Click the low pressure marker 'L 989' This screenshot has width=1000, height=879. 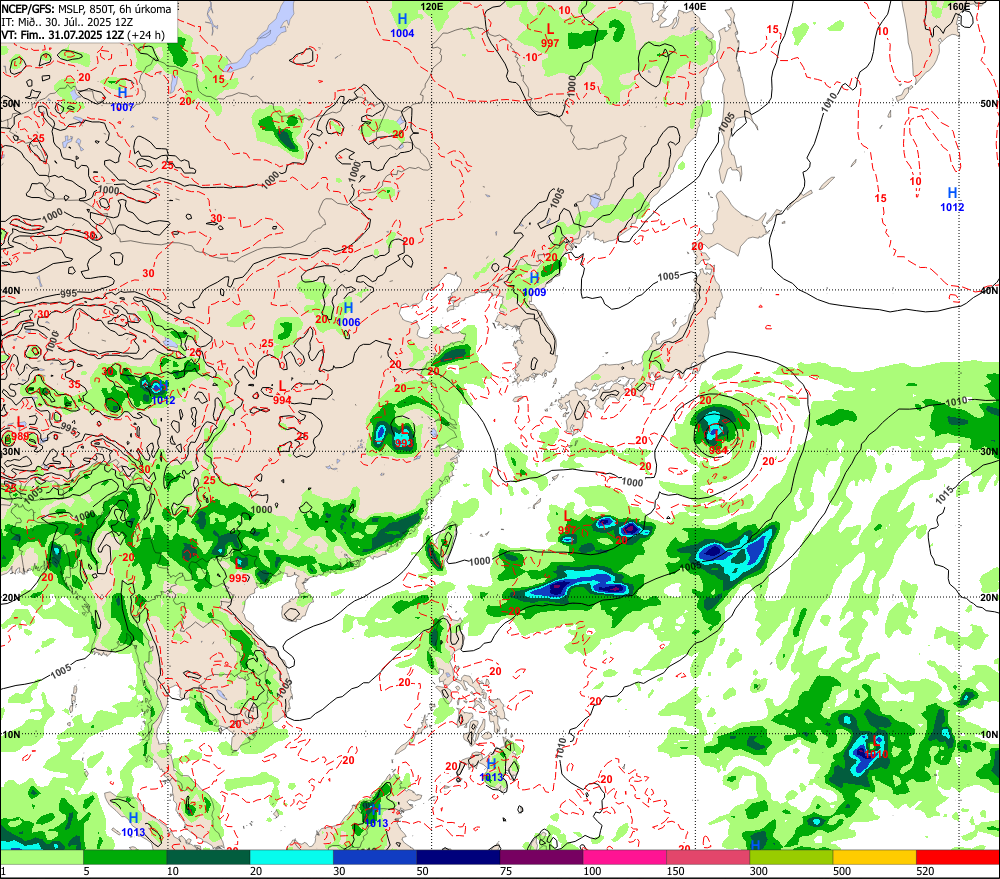tap(20, 429)
